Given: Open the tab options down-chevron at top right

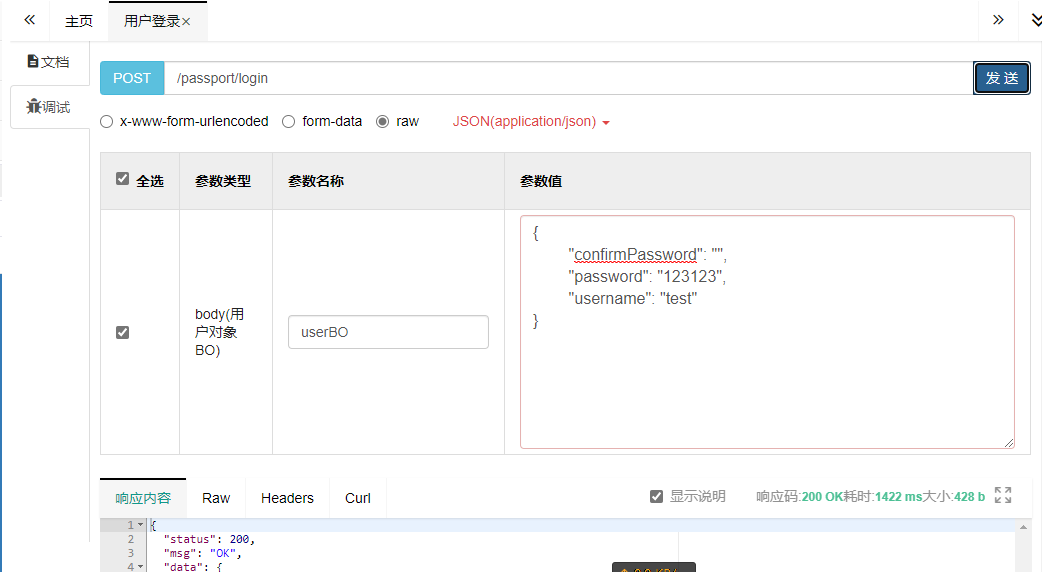Looking at the screenshot, I should pyautogui.click(x=1036, y=21).
